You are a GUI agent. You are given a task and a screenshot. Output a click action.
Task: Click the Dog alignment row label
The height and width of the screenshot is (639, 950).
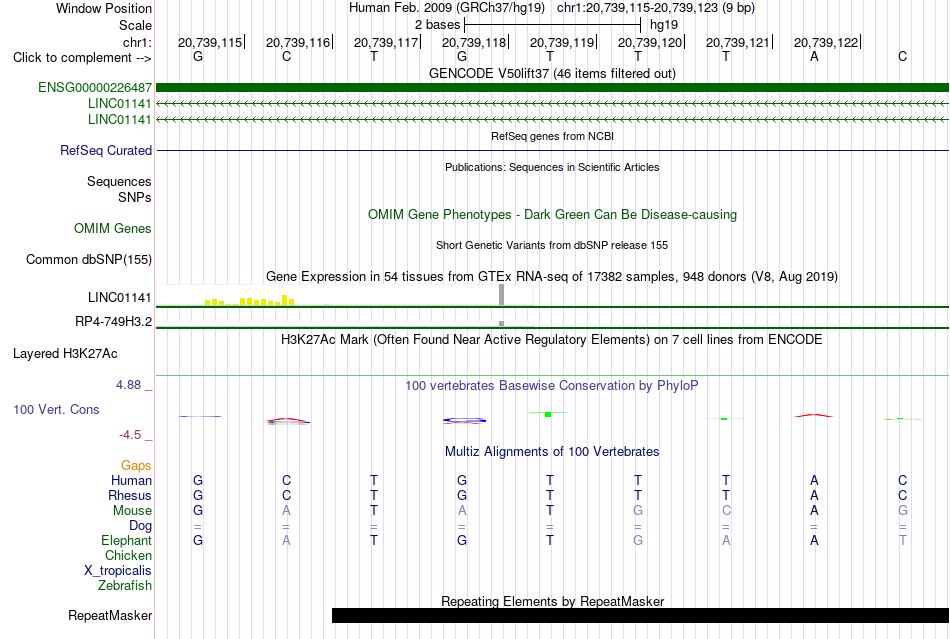pyautogui.click(x=140, y=526)
